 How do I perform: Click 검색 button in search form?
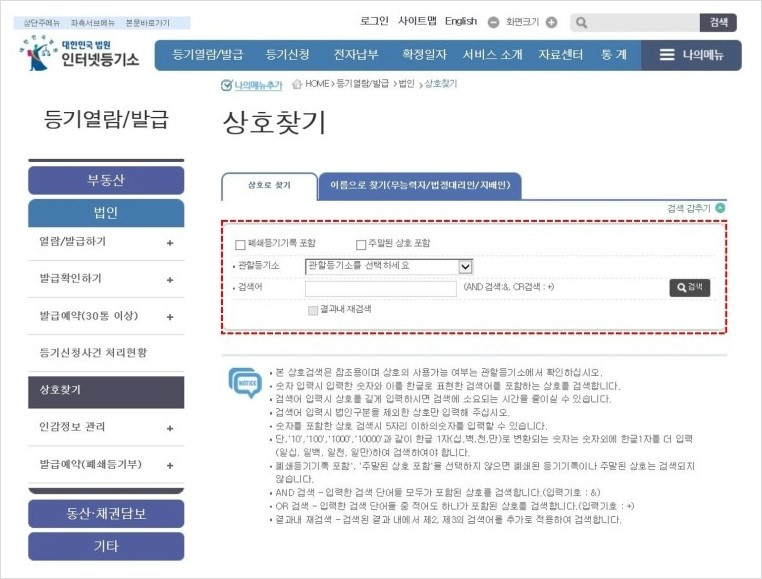tap(690, 287)
